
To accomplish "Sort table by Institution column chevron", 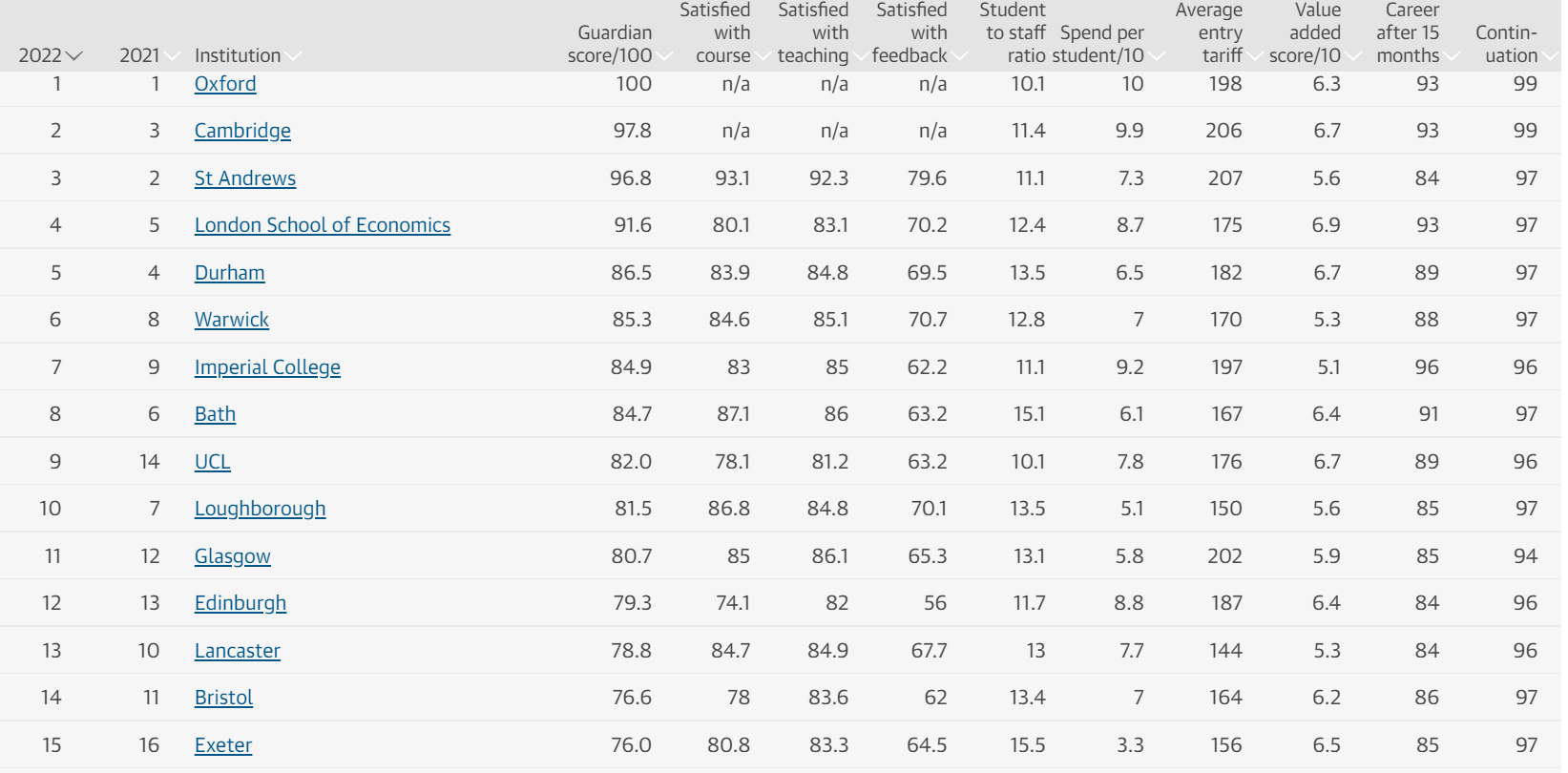I will (293, 56).
